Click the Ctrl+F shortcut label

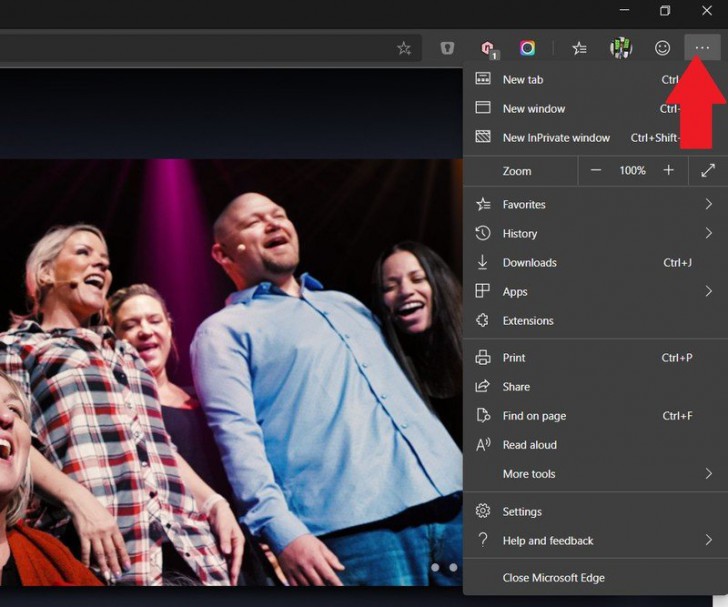(x=677, y=416)
